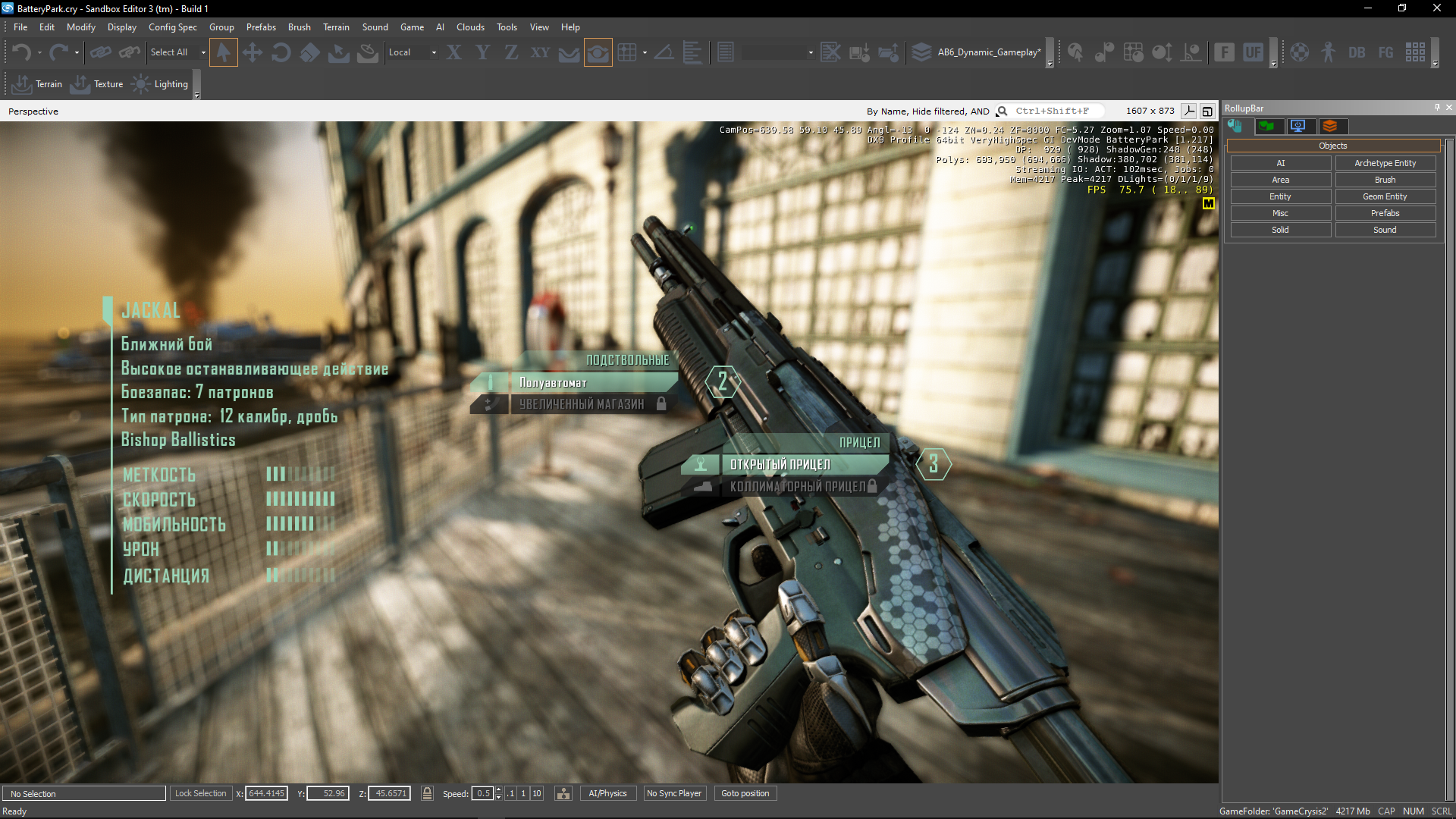Viewport: 1456px width, 819px height.
Task: Click the Geom Entity button
Action: 1385,196
